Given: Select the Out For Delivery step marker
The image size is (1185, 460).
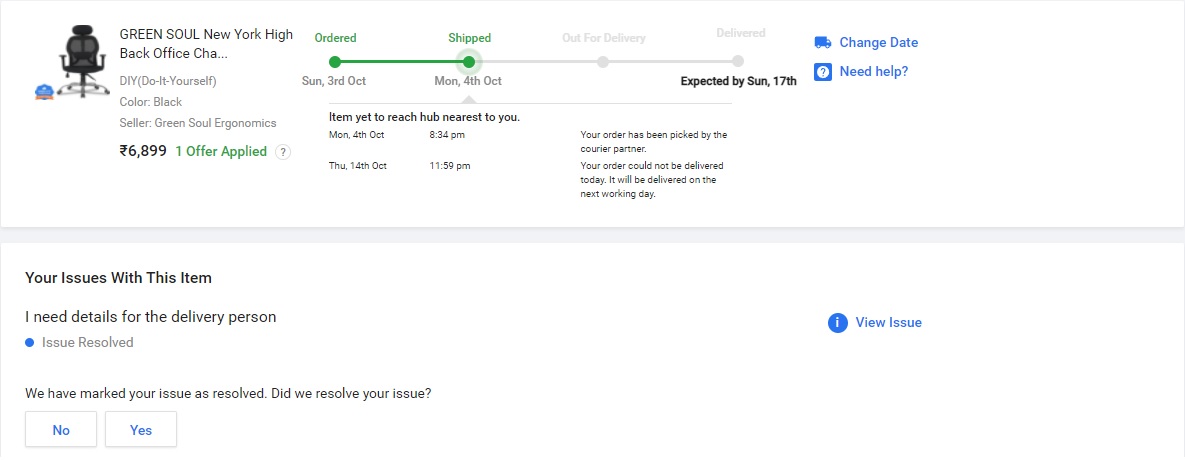Looking at the screenshot, I should click(603, 62).
